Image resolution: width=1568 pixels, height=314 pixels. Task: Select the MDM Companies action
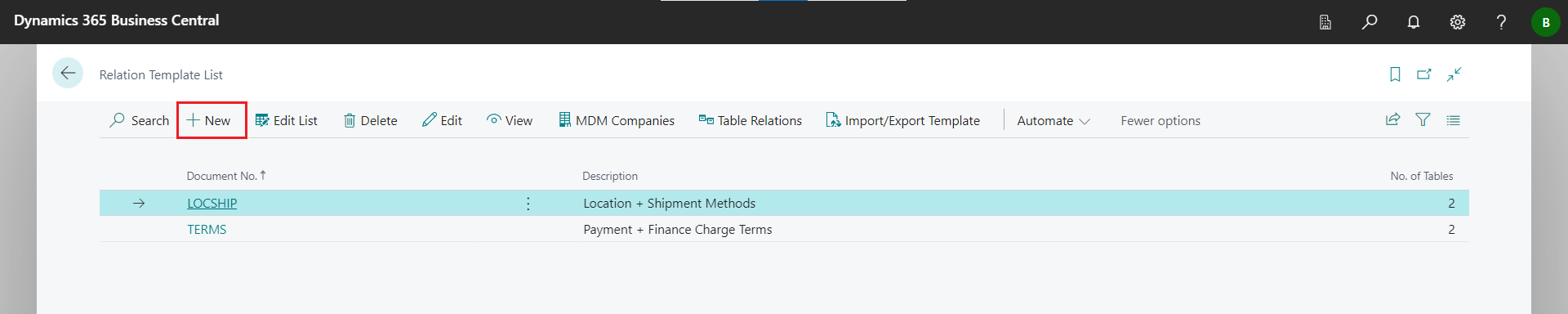click(617, 120)
